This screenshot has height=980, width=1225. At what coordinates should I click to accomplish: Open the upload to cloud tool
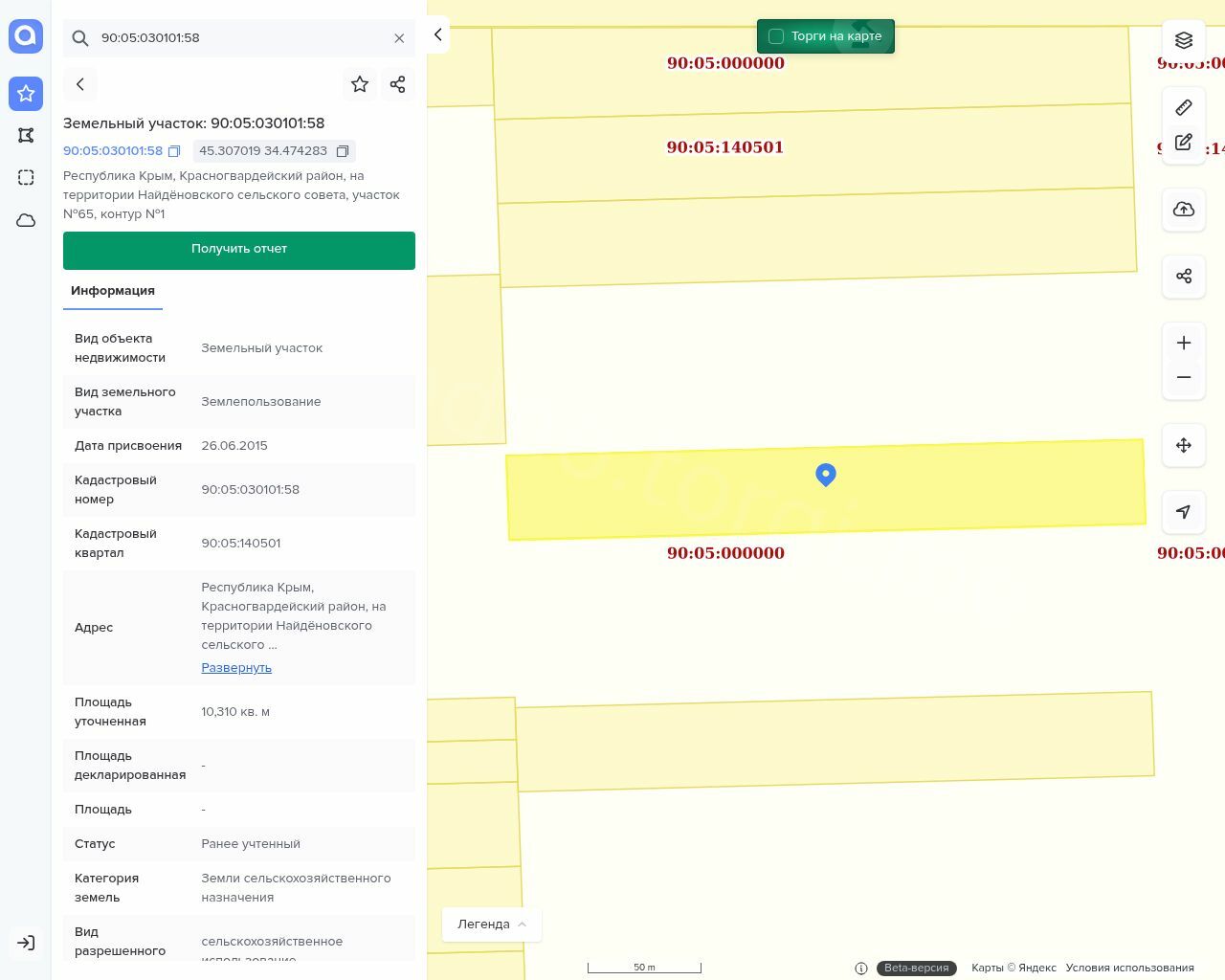point(1184,210)
